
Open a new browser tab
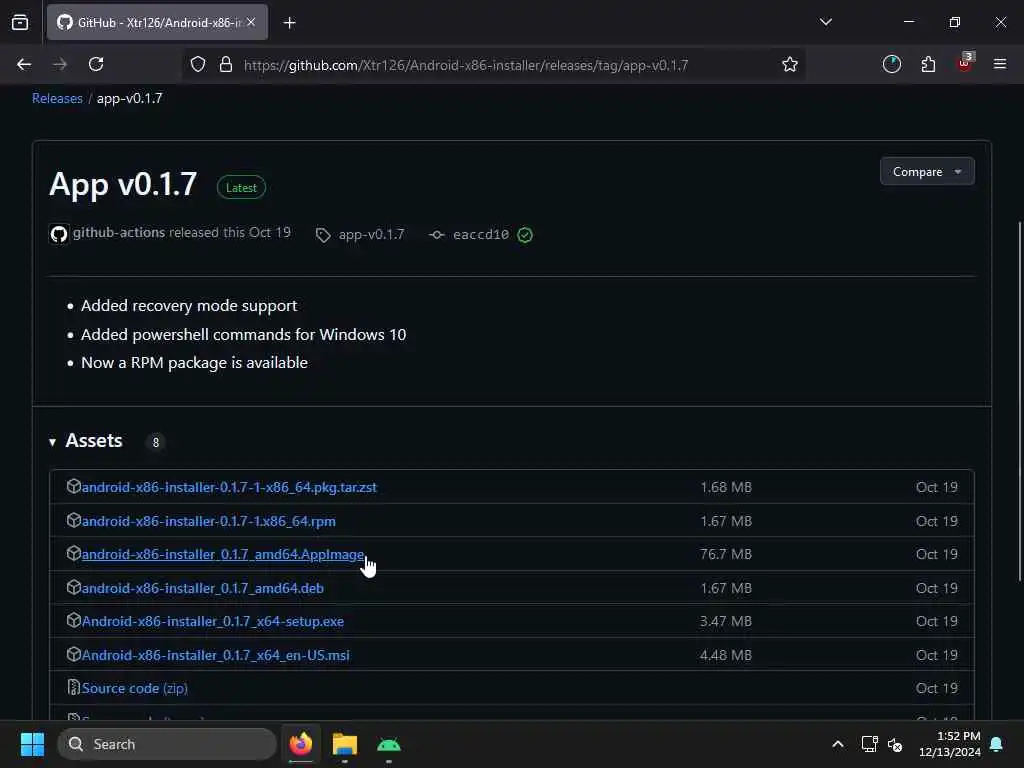click(x=289, y=23)
